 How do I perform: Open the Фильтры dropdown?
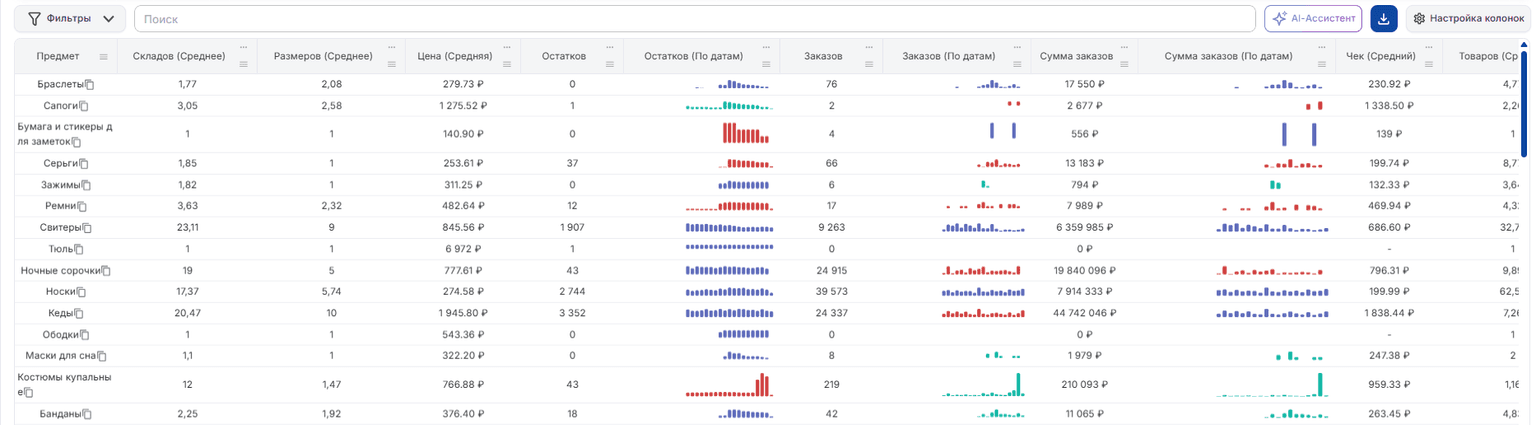(x=70, y=18)
